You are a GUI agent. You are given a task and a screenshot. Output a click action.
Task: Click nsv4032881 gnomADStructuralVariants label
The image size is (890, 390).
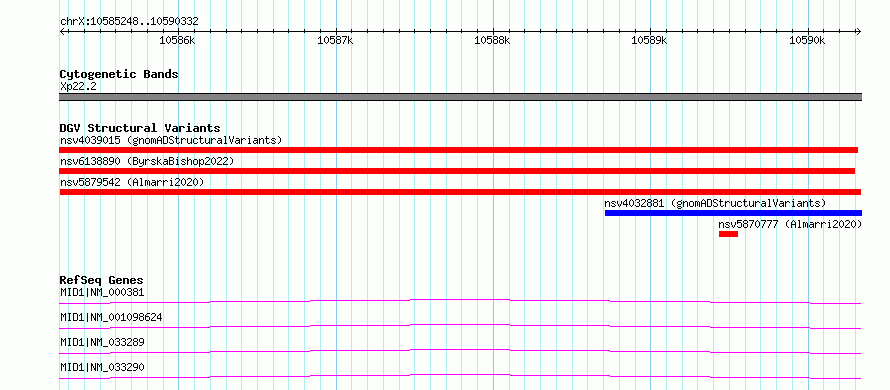click(x=715, y=203)
